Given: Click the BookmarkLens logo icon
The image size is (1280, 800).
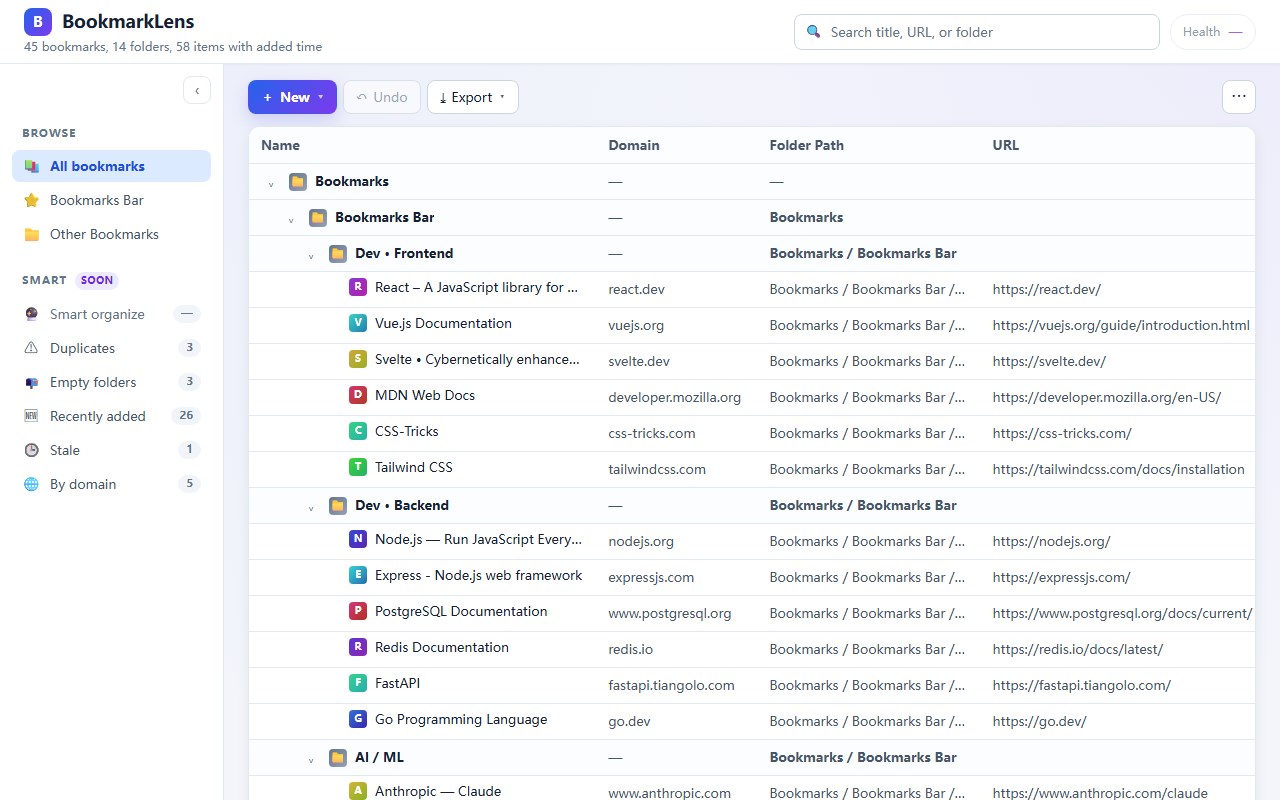Looking at the screenshot, I should coord(37,22).
